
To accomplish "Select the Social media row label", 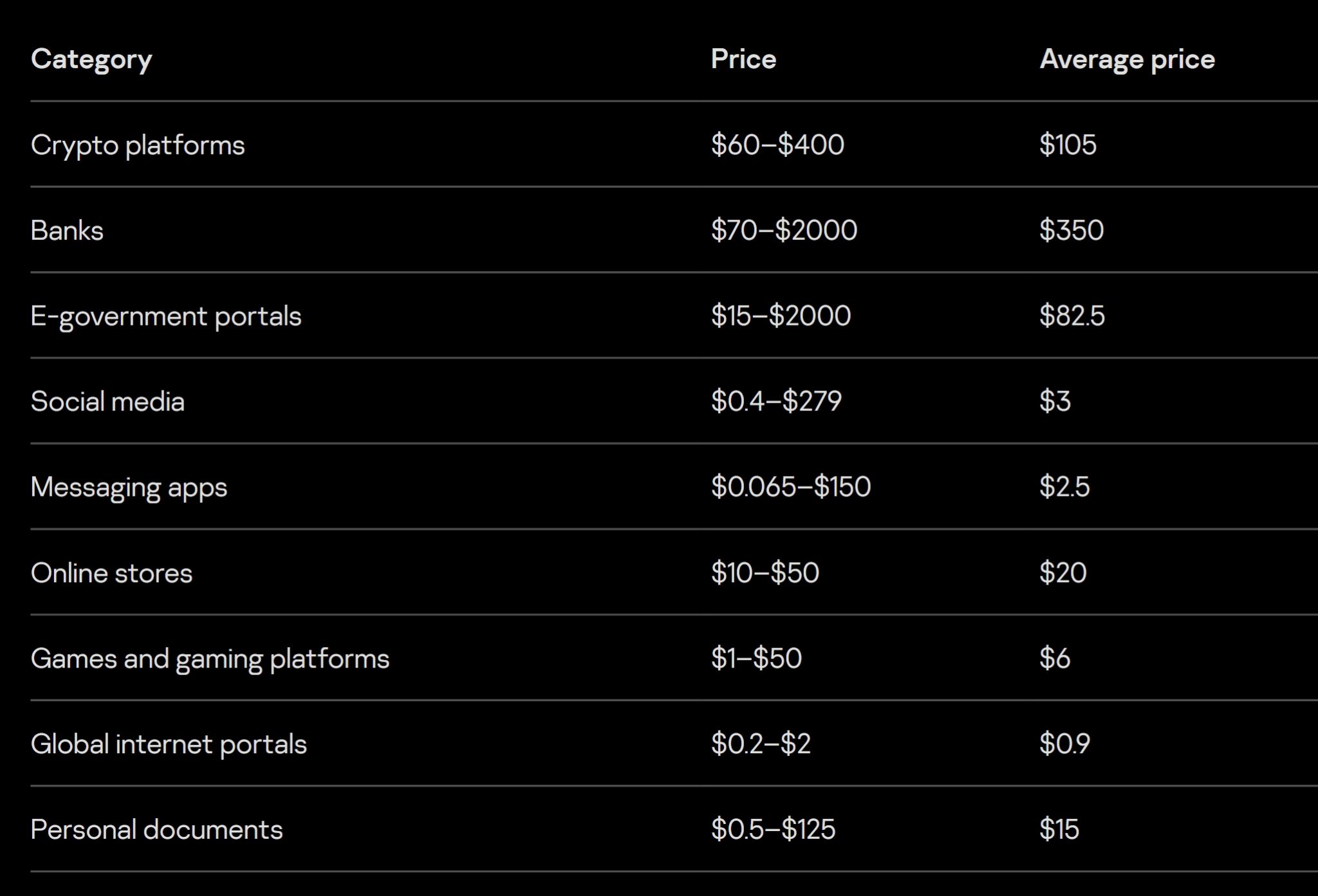I will tap(107, 402).
